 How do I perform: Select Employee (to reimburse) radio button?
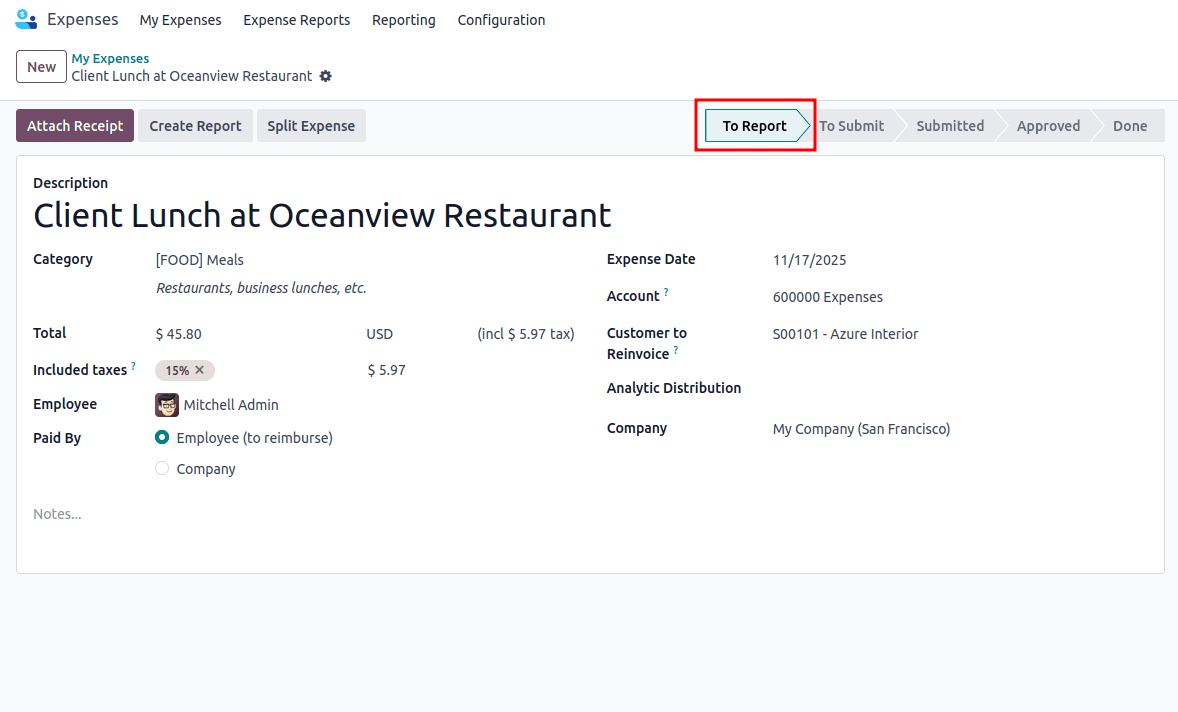click(x=161, y=437)
